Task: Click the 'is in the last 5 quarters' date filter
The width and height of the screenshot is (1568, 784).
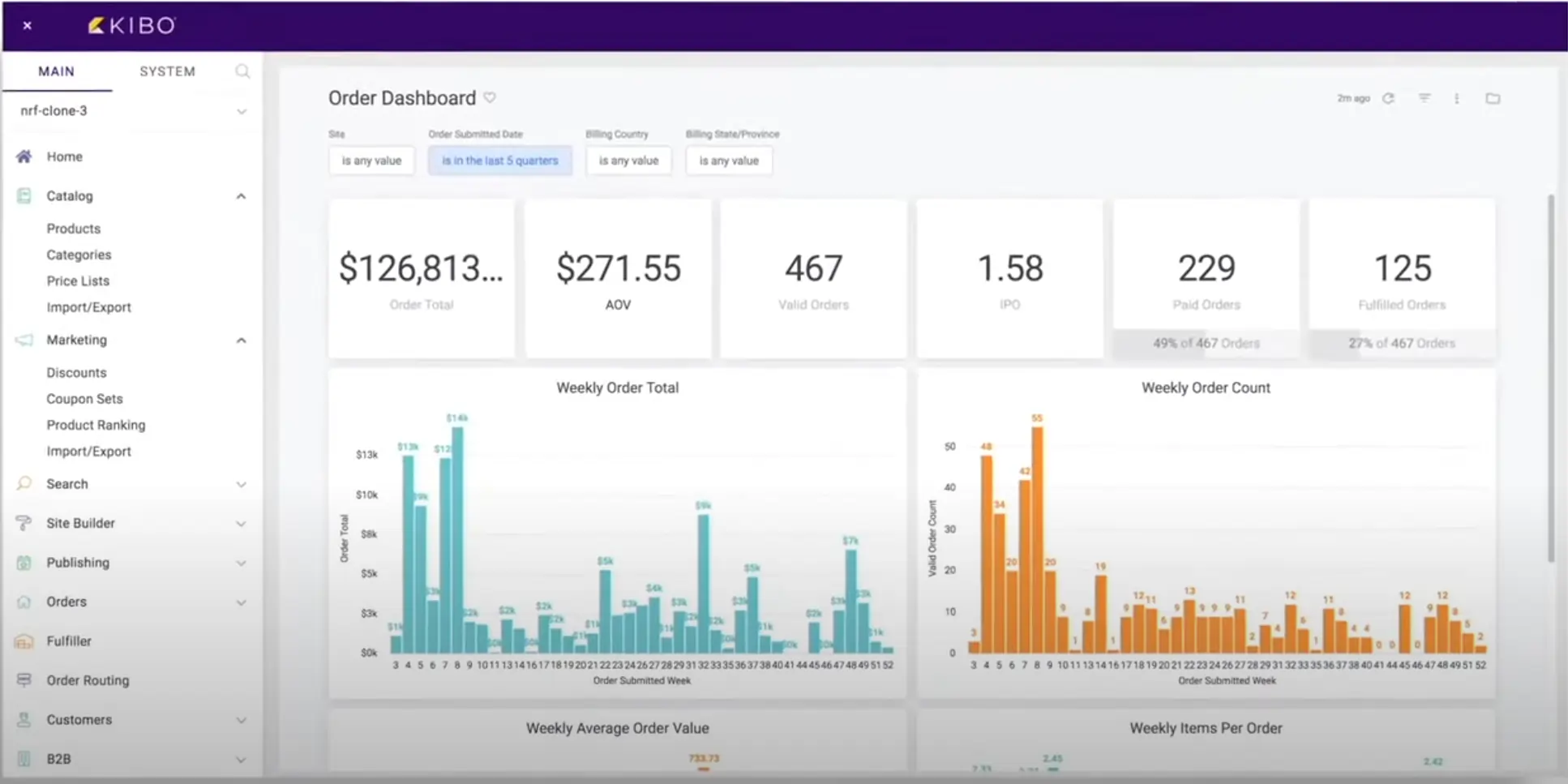Action: pyautogui.click(x=499, y=160)
